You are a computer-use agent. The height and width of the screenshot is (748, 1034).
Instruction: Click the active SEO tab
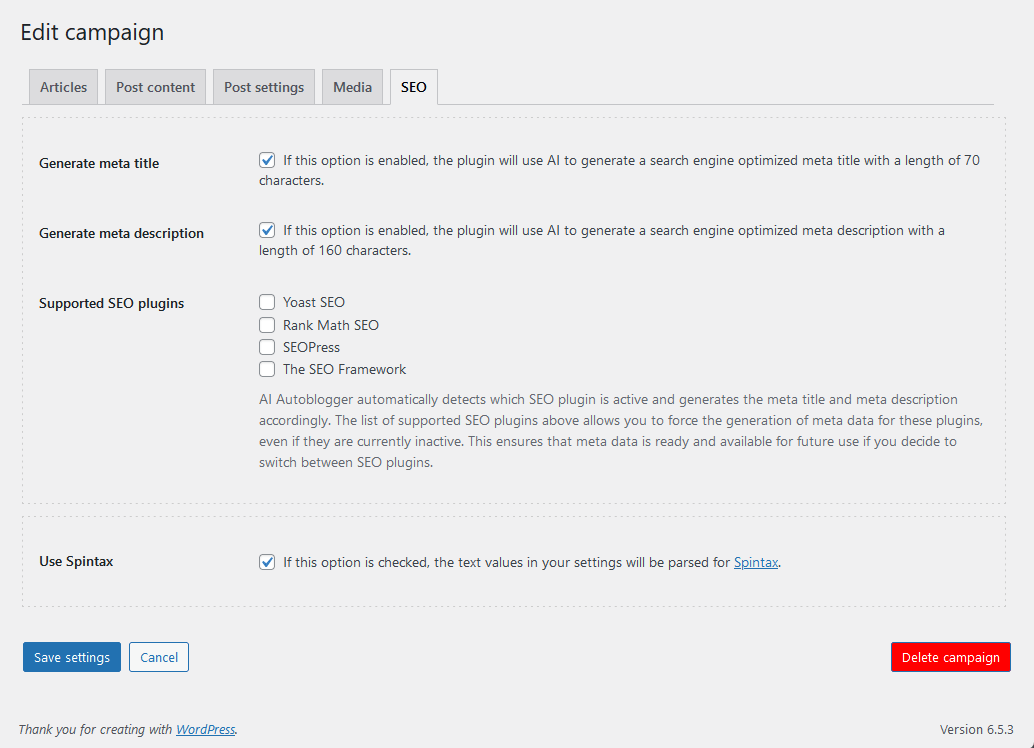(x=413, y=87)
